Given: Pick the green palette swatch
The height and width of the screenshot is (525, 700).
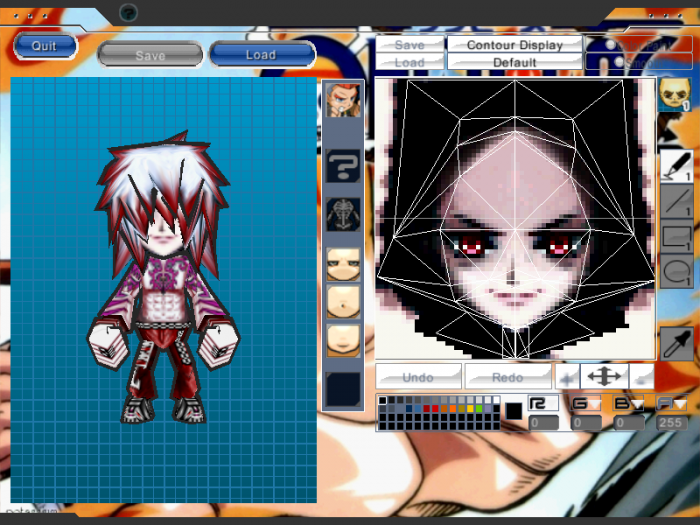Looking at the screenshot, I should coord(479,408).
